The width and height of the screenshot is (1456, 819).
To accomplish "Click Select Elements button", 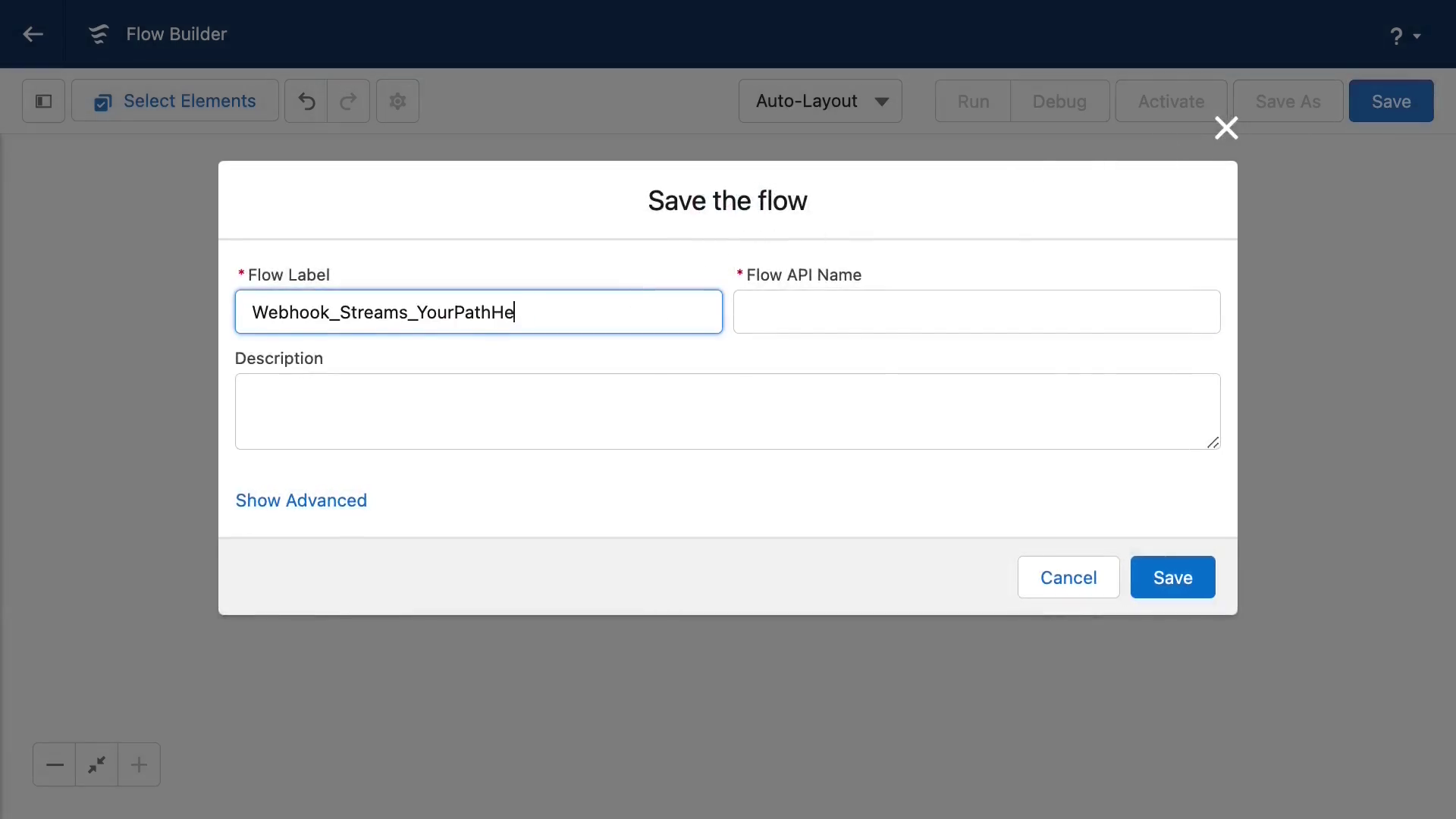I will (175, 101).
